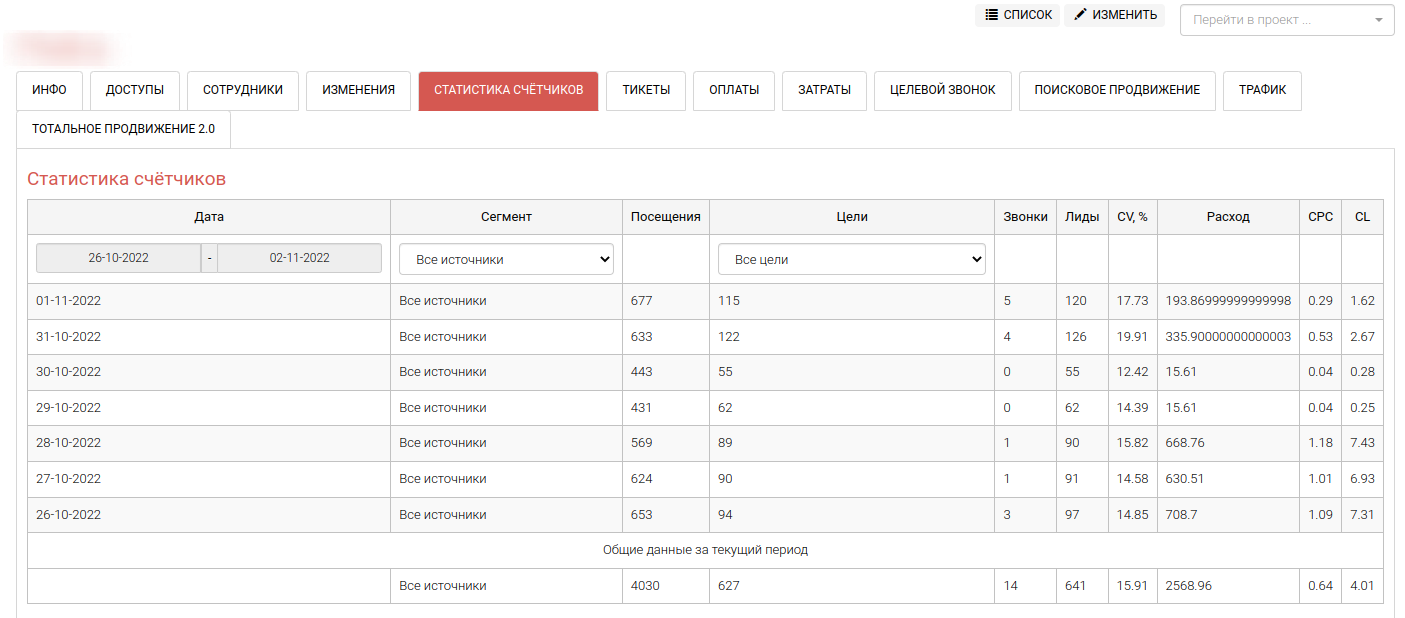Select the ИЗМЕНЕНИЯ tab

[x=358, y=90]
